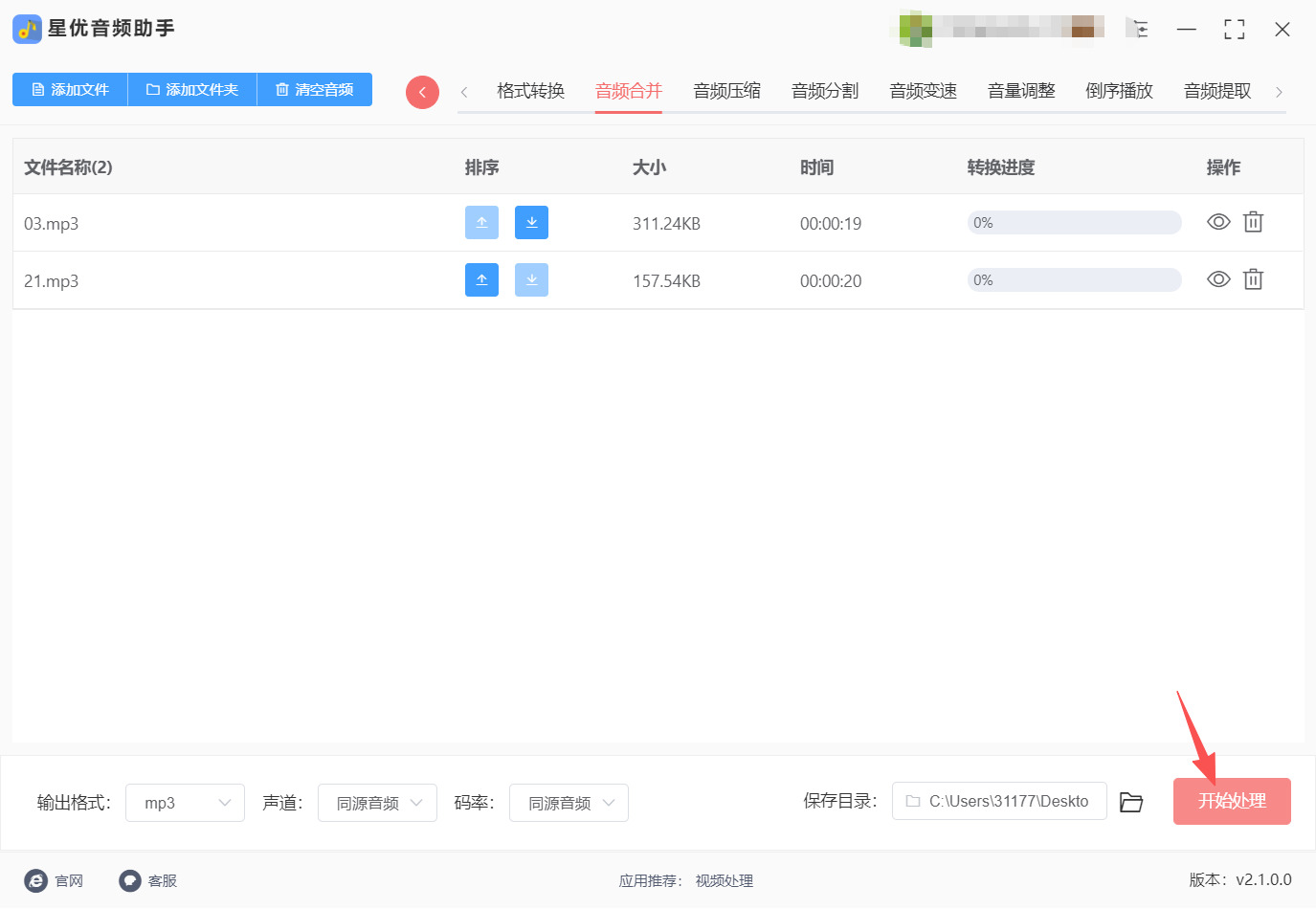Open the 输出格式 output format dropdown

[185, 802]
